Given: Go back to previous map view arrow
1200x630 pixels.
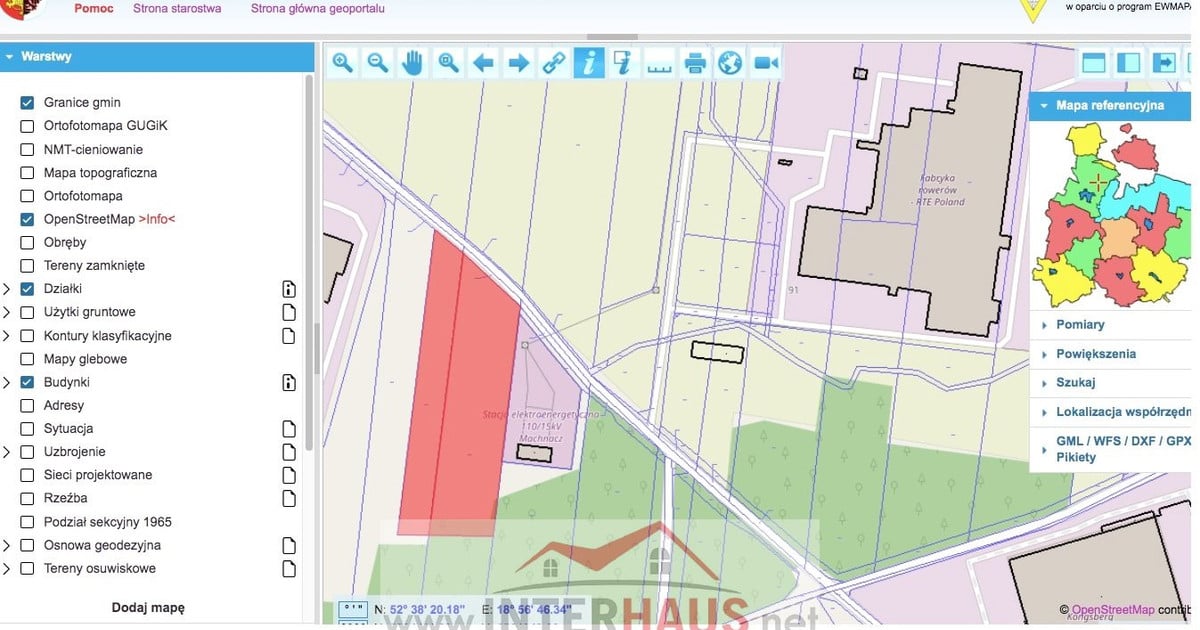Looking at the screenshot, I should point(483,63).
